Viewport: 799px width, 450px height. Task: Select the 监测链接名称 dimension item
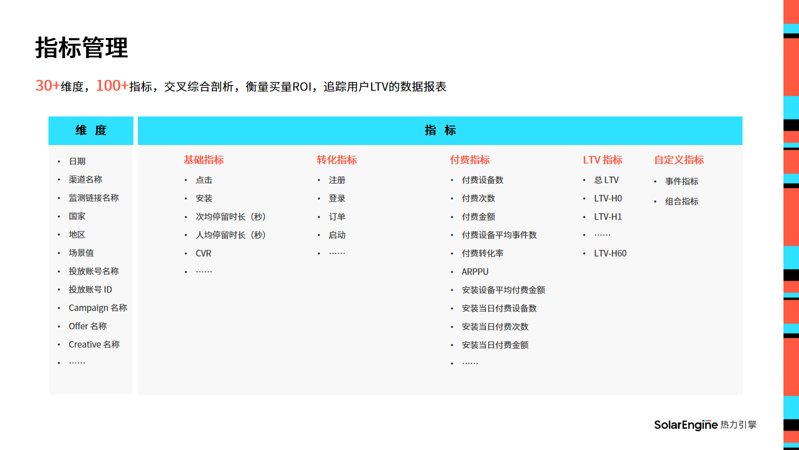tap(94, 198)
